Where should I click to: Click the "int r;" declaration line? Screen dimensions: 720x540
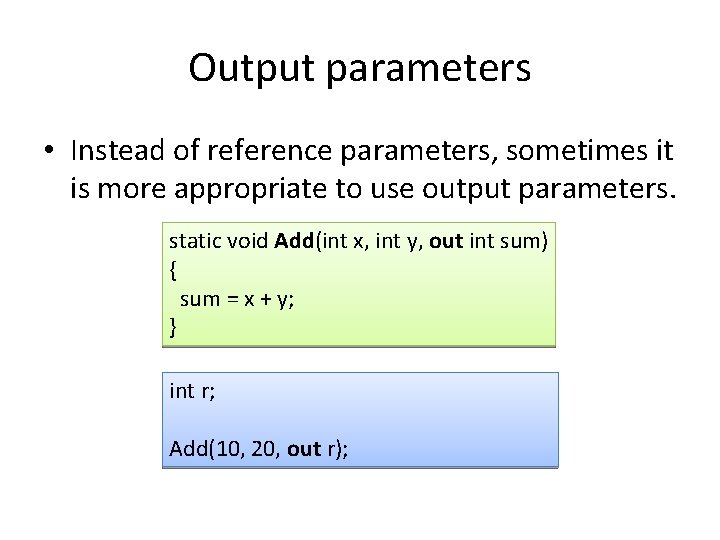pyautogui.click(x=192, y=391)
